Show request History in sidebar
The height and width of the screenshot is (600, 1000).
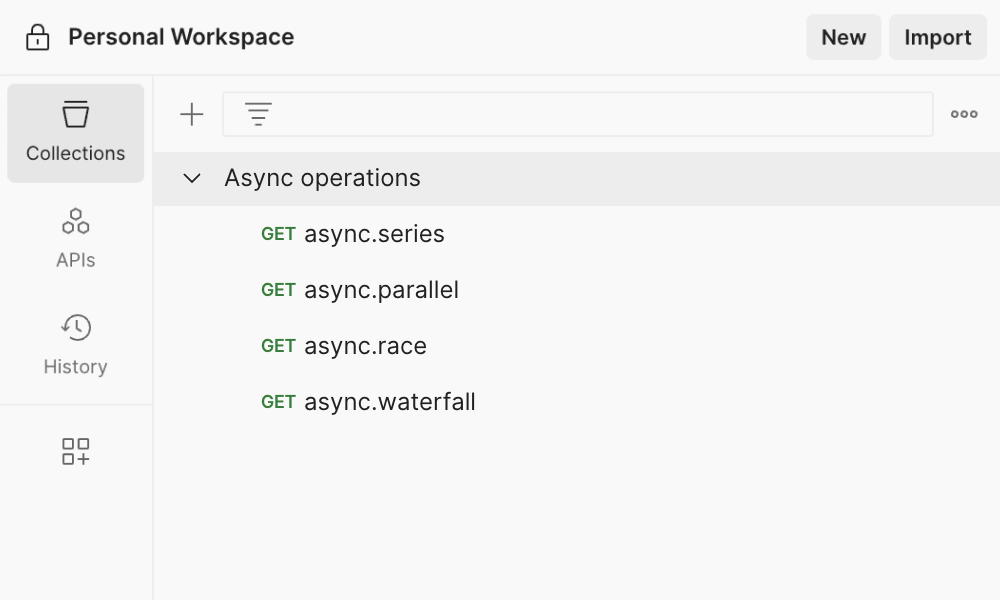(x=76, y=345)
